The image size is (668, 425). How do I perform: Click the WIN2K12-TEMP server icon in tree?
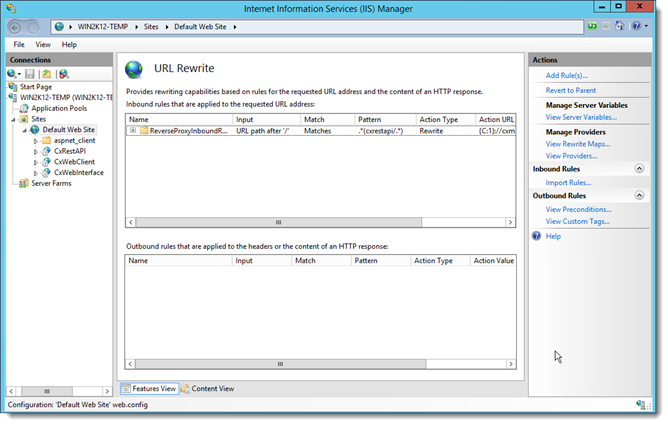pos(13,98)
